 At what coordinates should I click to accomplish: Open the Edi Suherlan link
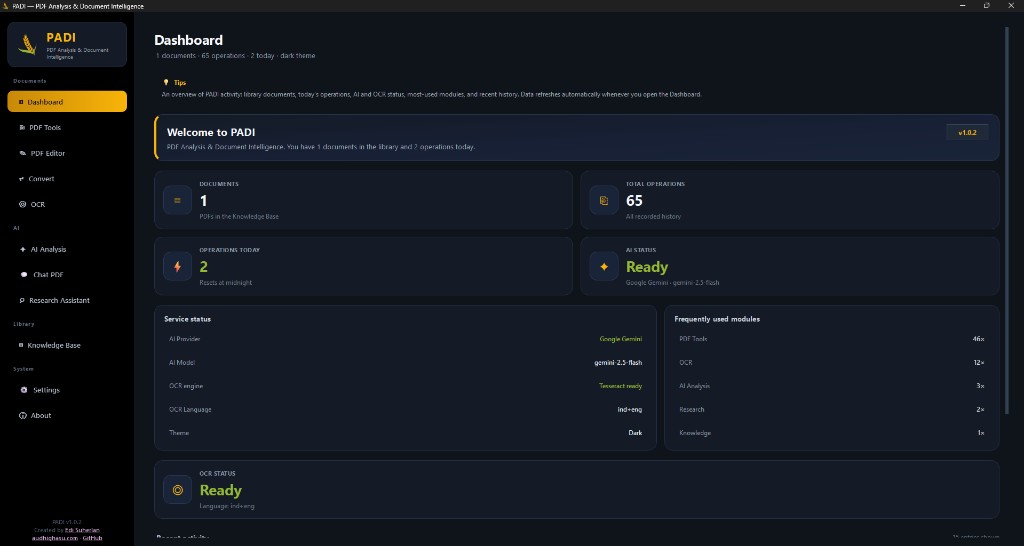click(82, 530)
